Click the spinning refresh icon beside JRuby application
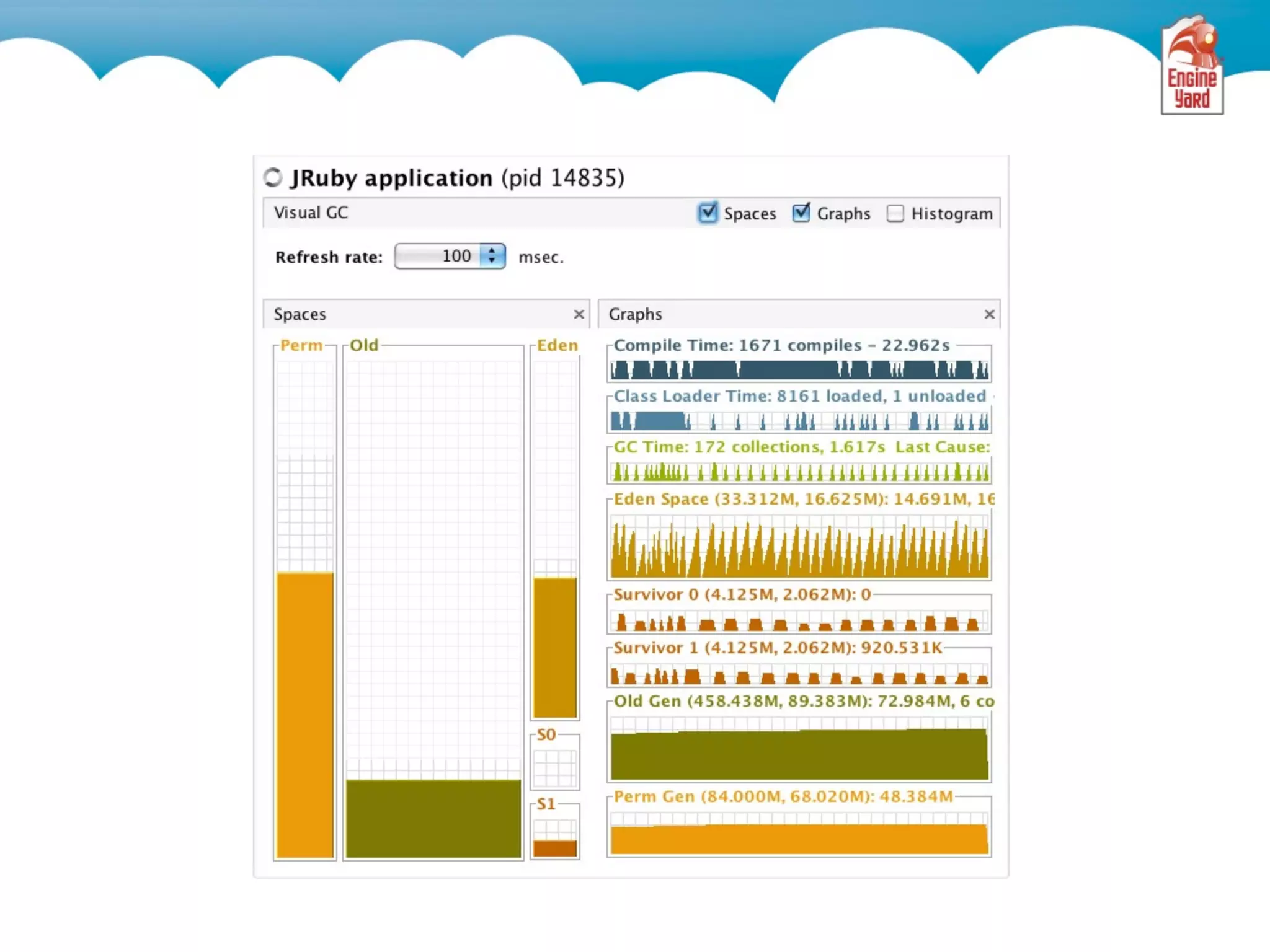 tap(273, 177)
